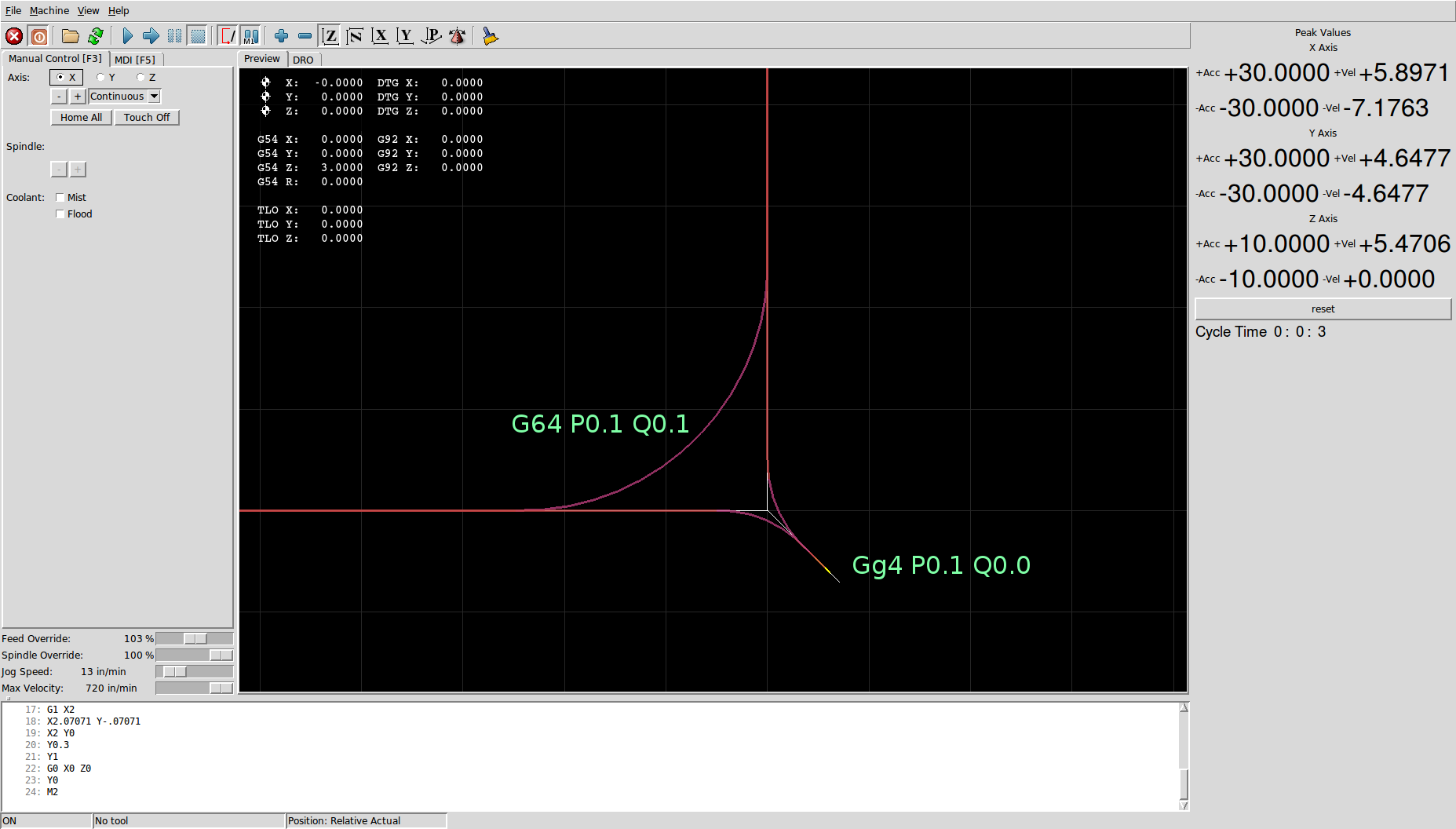Click the Touch Off button
The height and width of the screenshot is (829, 1456).
(x=147, y=117)
